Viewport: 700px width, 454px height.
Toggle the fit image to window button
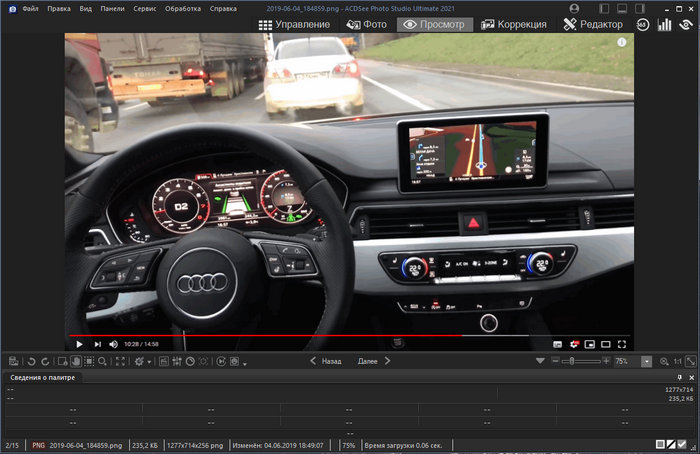tap(690, 361)
